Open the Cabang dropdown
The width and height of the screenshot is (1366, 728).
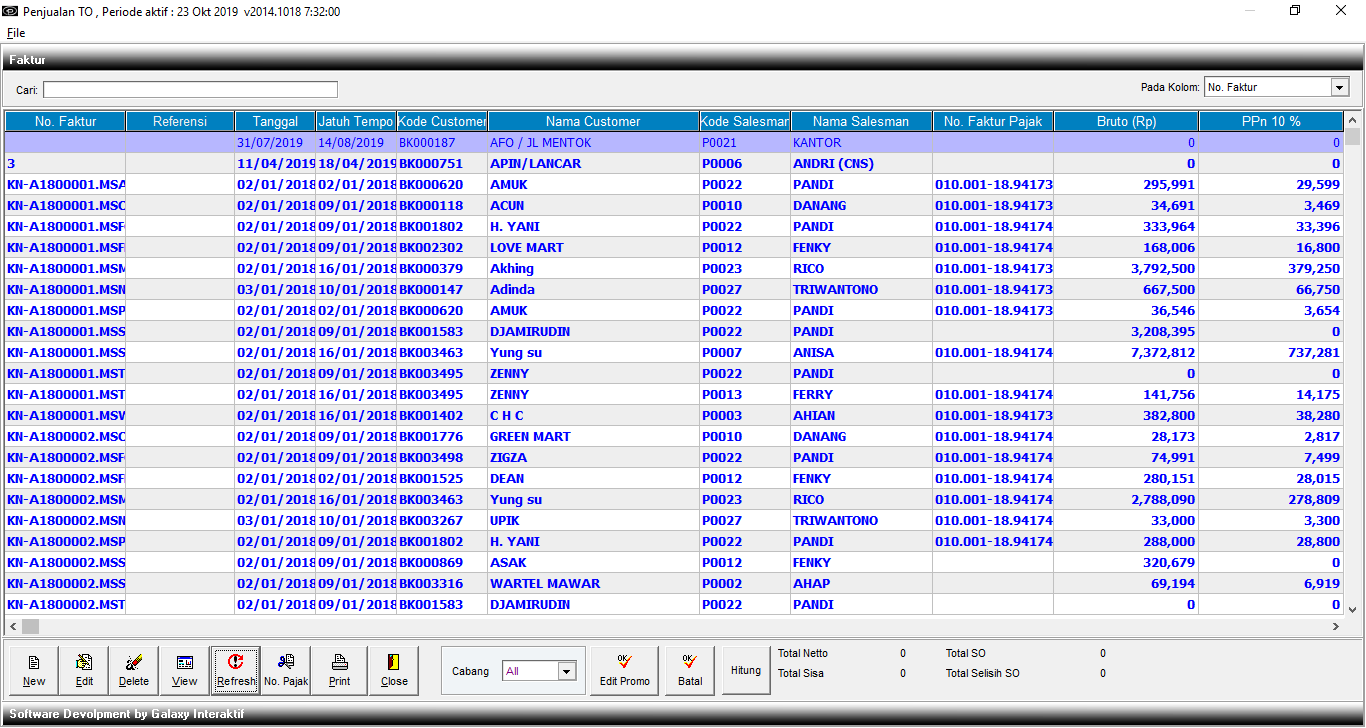pos(567,672)
